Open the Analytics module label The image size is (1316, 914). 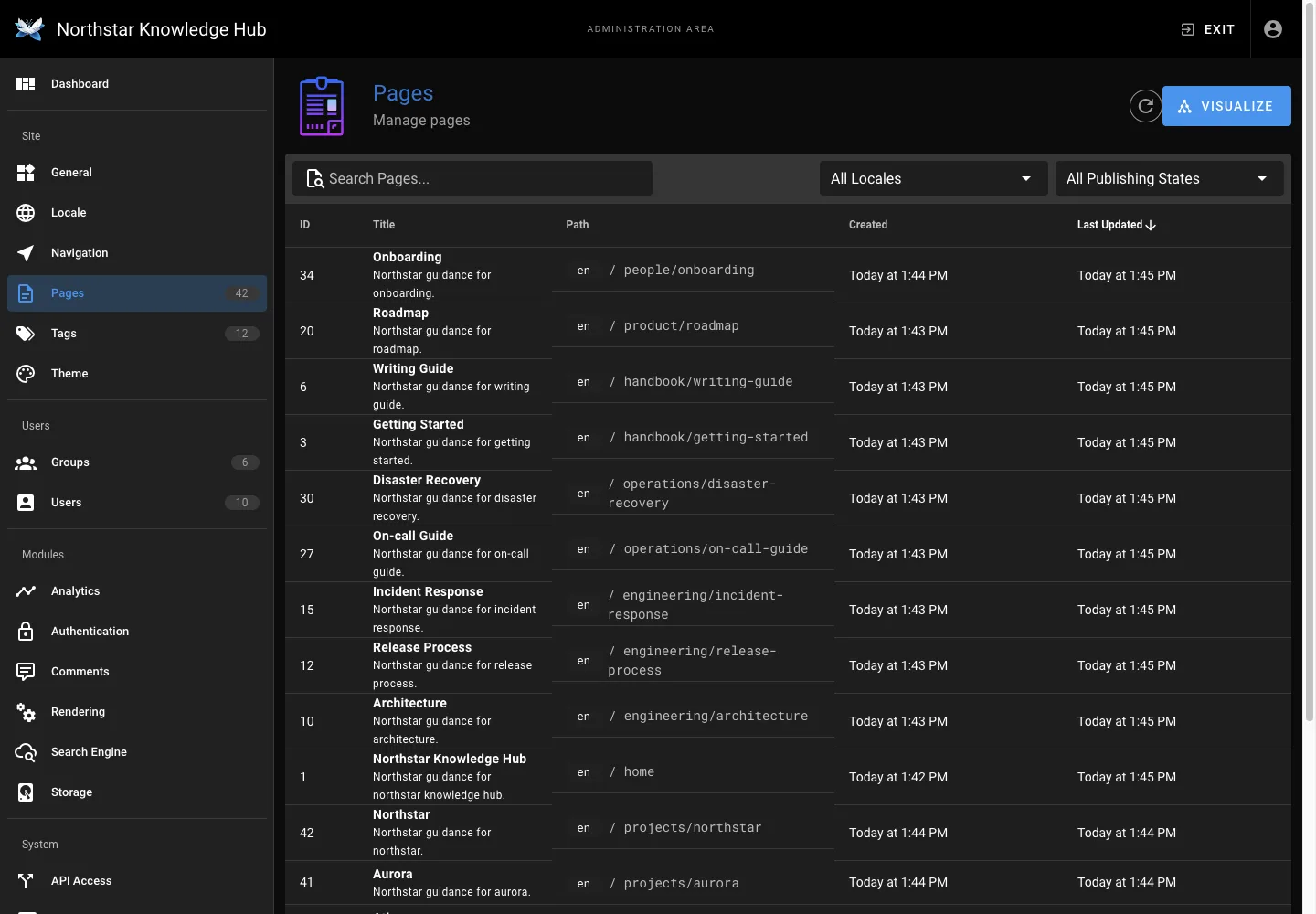click(76, 591)
